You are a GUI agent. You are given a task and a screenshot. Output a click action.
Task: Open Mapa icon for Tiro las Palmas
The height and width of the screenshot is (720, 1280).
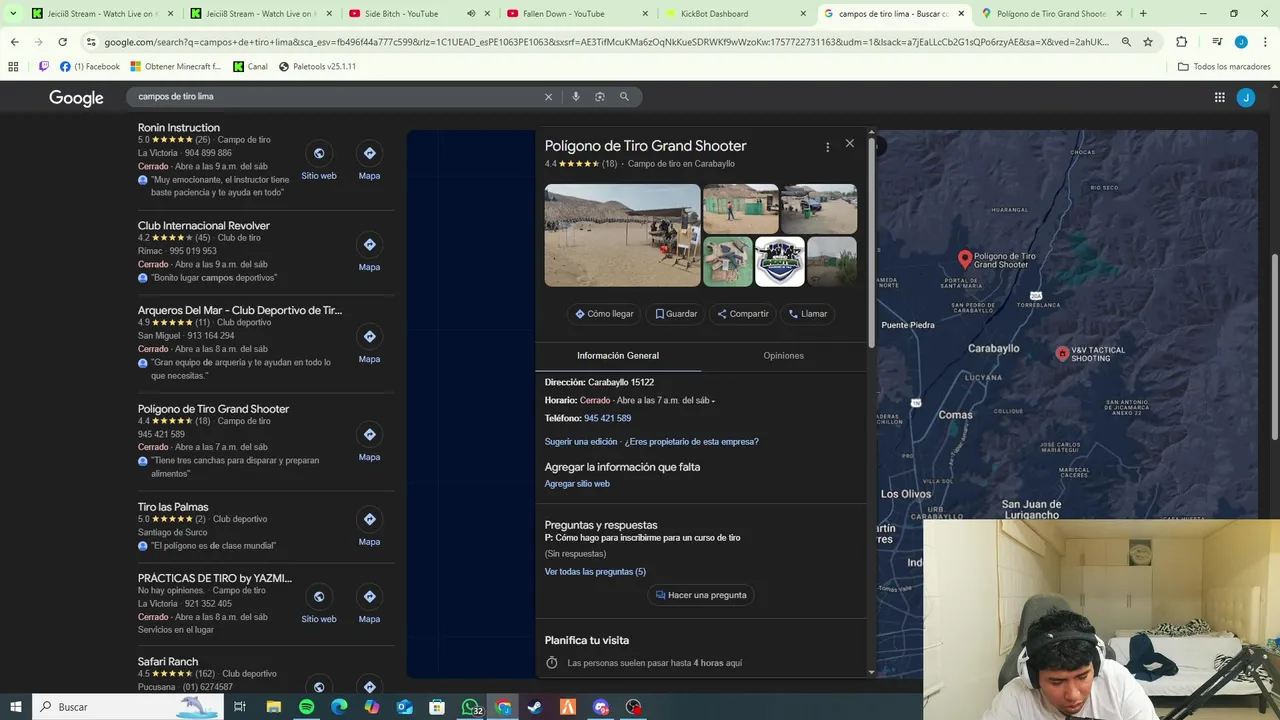point(369,519)
